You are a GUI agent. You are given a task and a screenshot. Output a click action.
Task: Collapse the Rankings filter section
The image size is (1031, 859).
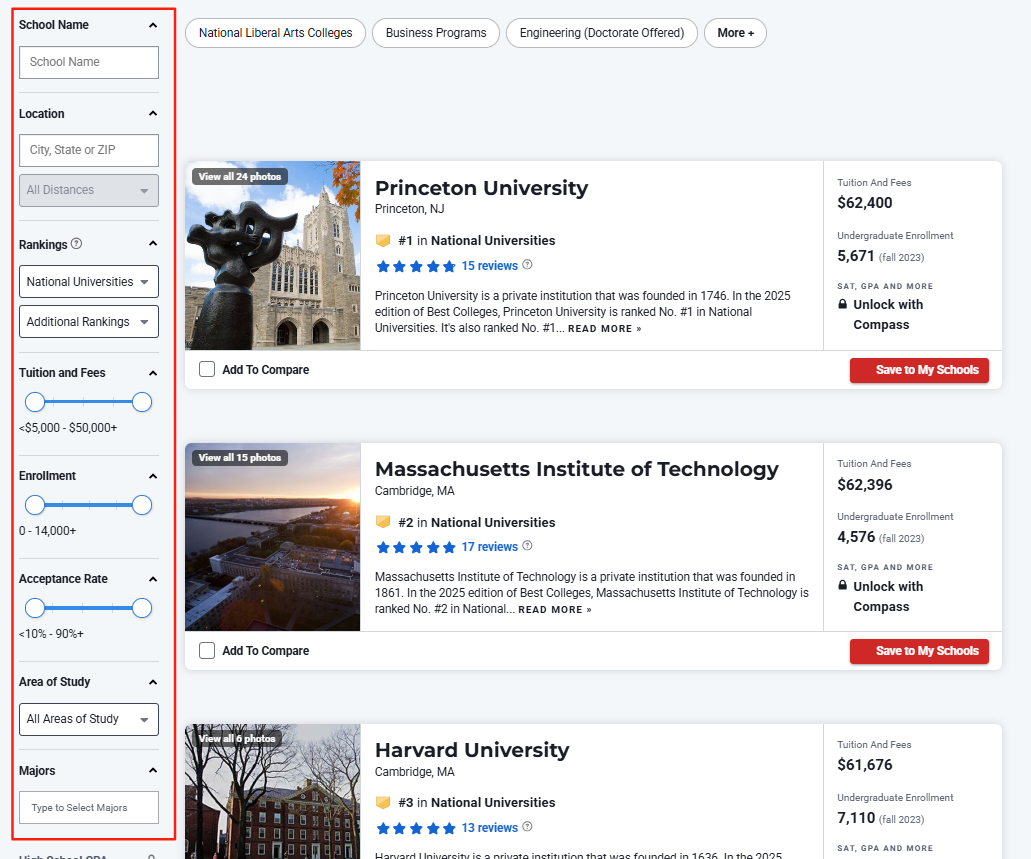point(153,243)
